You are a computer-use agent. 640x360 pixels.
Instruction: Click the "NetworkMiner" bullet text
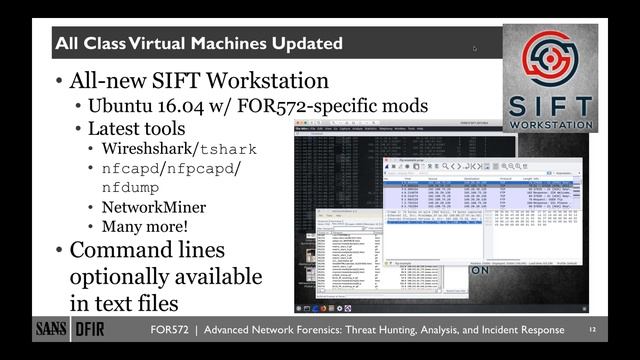(x=154, y=207)
